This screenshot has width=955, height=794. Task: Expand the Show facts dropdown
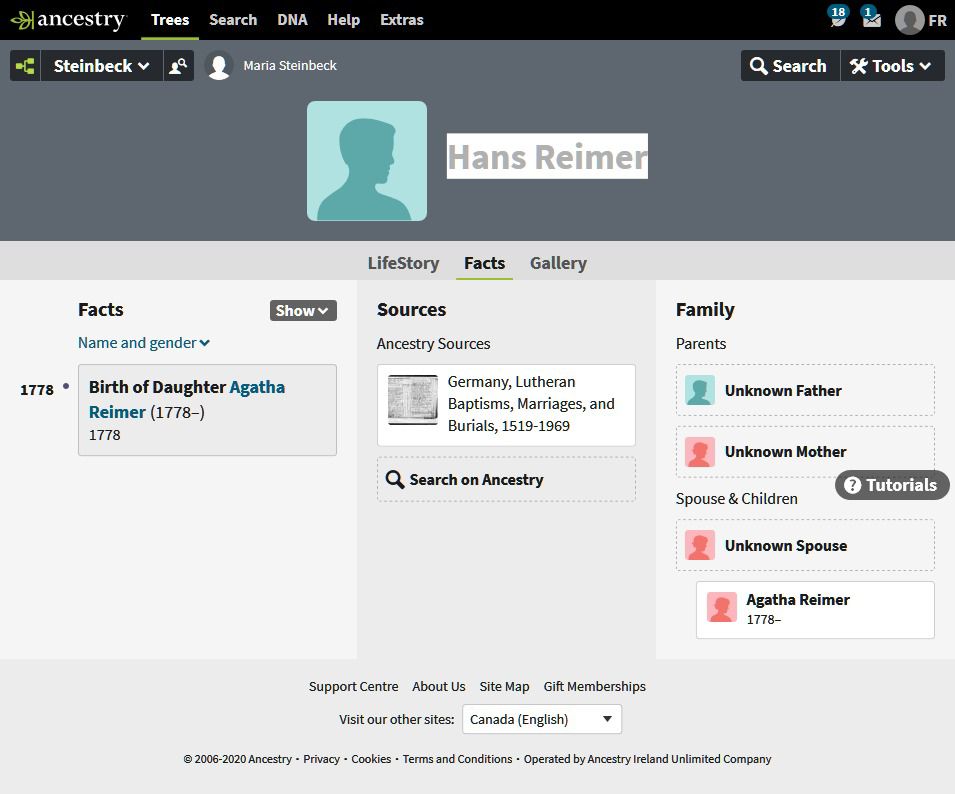coord(303,311)
